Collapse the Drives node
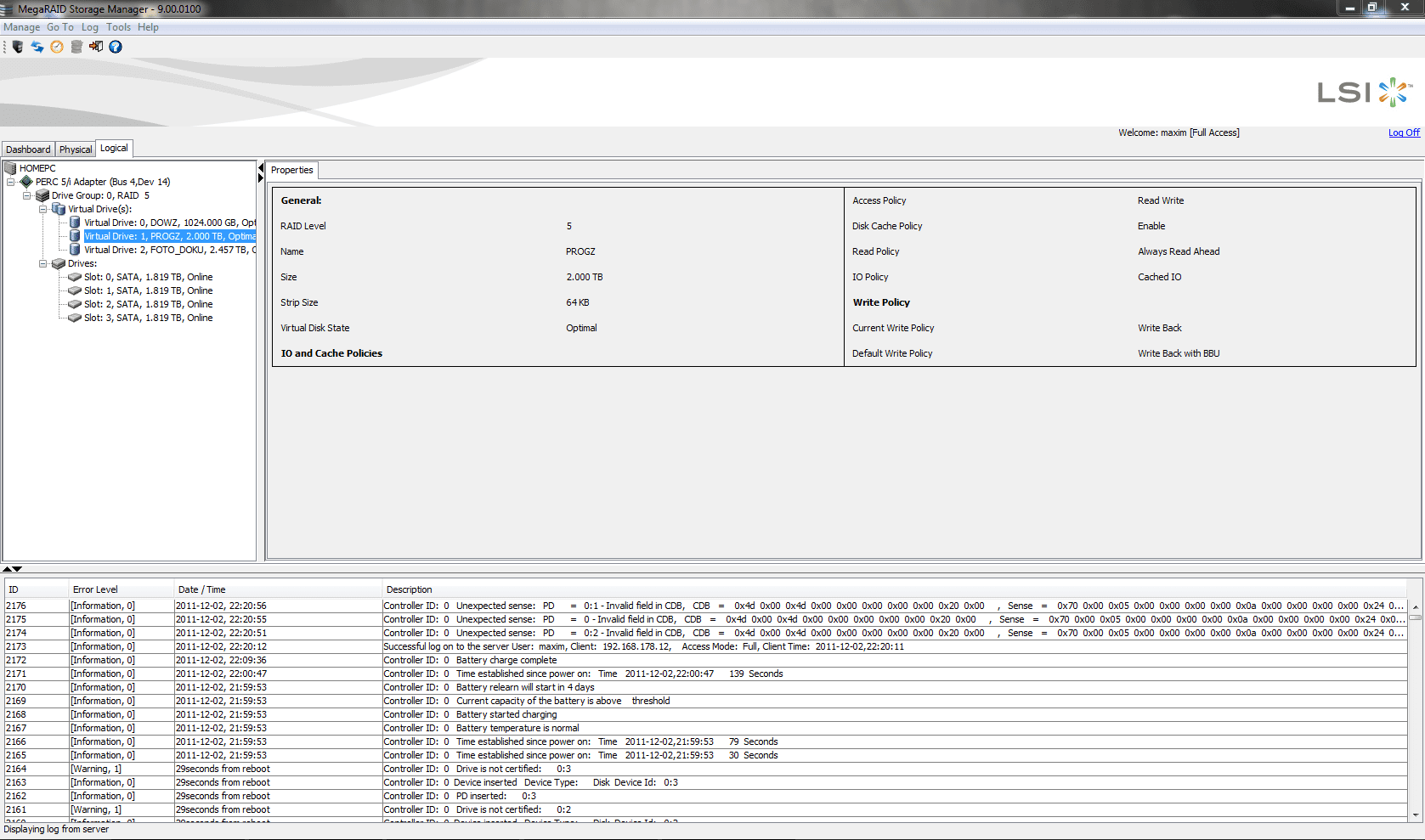1425x840 pixels. 42,263
